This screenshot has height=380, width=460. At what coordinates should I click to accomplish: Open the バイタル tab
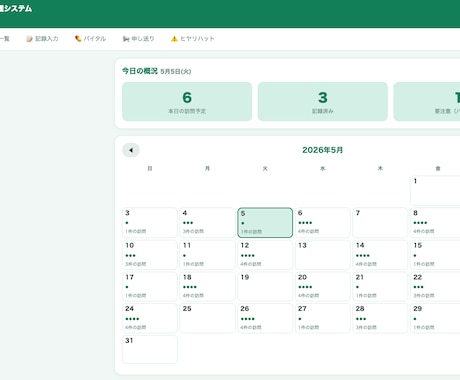pos(90,39)
